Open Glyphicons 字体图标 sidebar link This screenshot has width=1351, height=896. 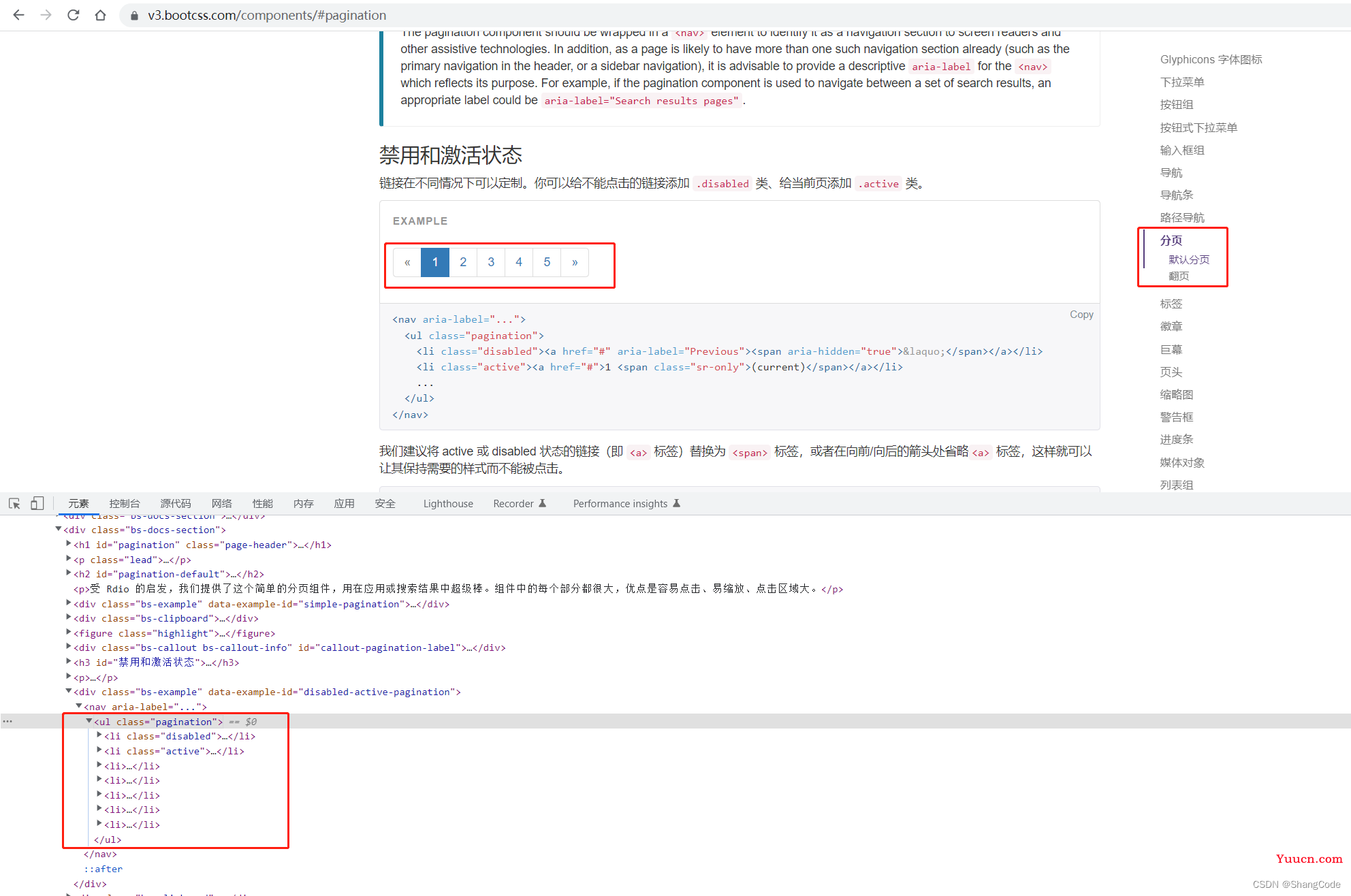(1211, 59)
